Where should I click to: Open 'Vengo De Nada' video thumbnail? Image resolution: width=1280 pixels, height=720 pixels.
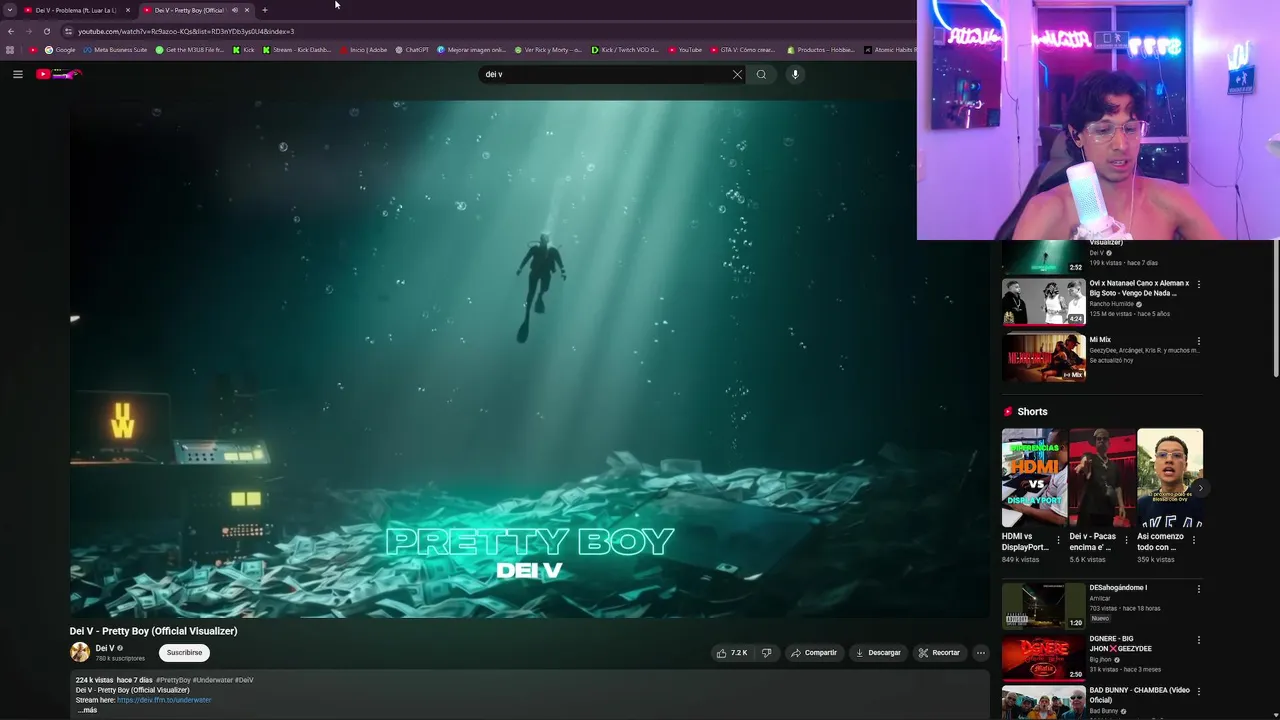(x=1044, y=302)
